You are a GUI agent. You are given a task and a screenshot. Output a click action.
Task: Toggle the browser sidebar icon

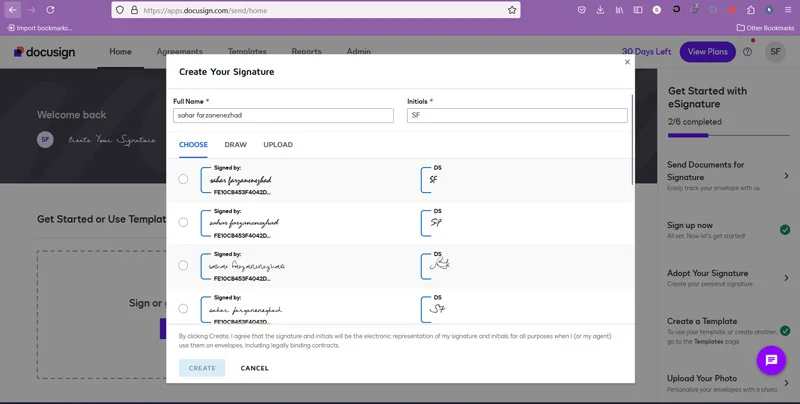coord(638,10)
